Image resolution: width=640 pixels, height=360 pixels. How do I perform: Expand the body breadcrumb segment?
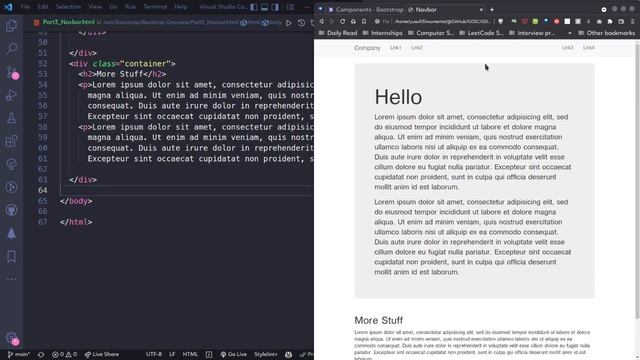point(272,22)
